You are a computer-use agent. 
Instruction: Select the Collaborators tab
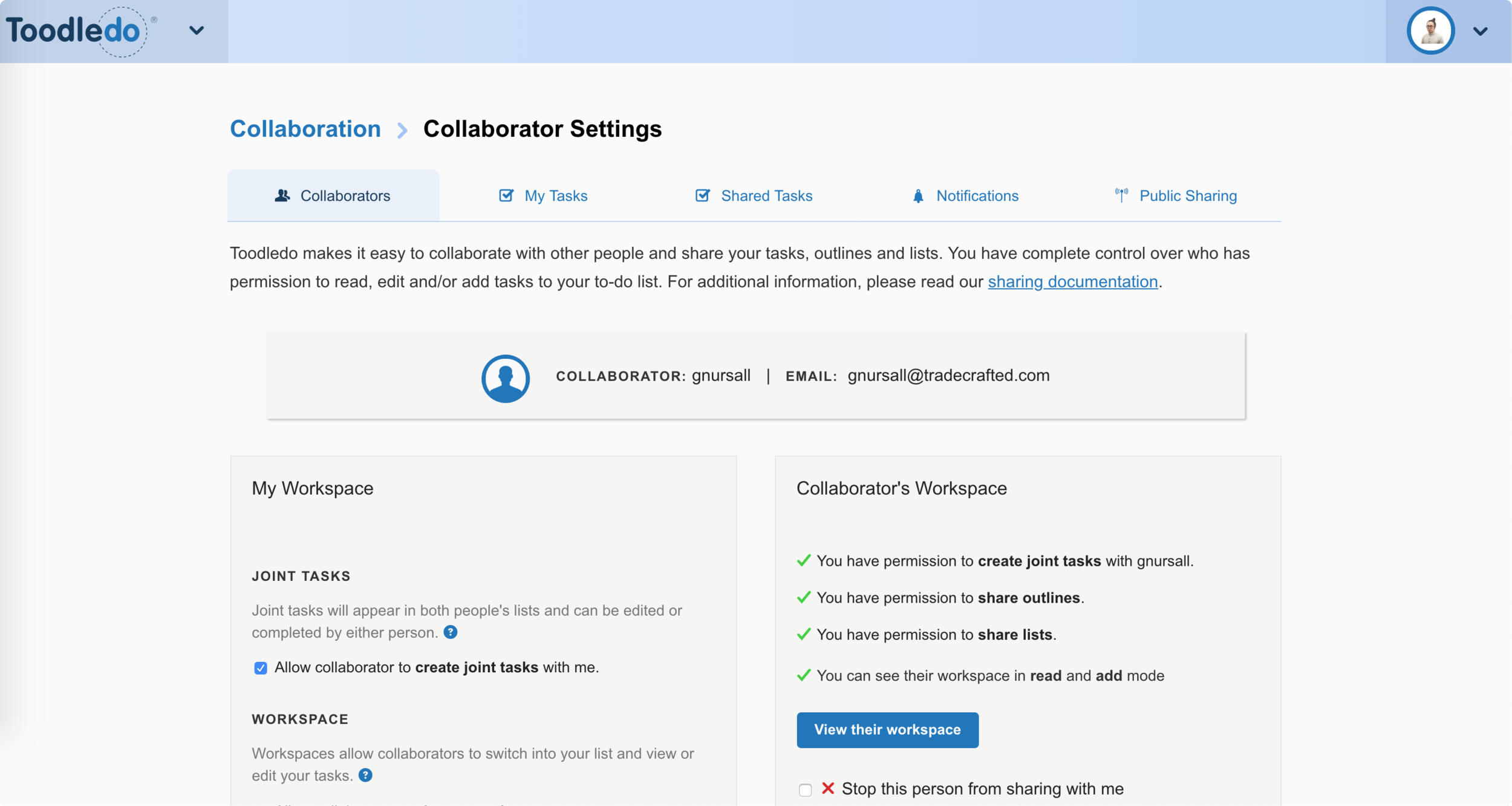click(333, 195)
